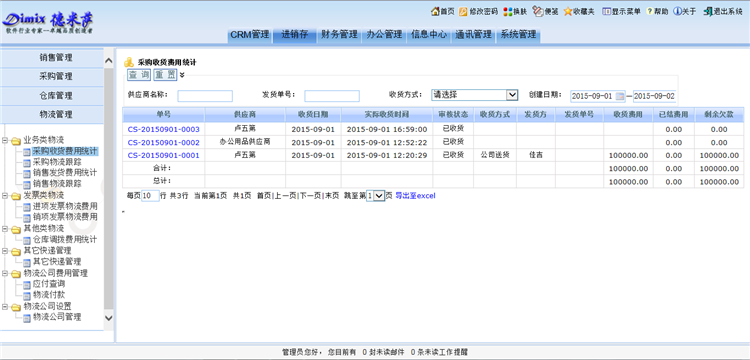Go to the 首页 home icon in top toolbar
Viewport: 750px width, 360px height.
pyautogui.click(x=435, y=11)
